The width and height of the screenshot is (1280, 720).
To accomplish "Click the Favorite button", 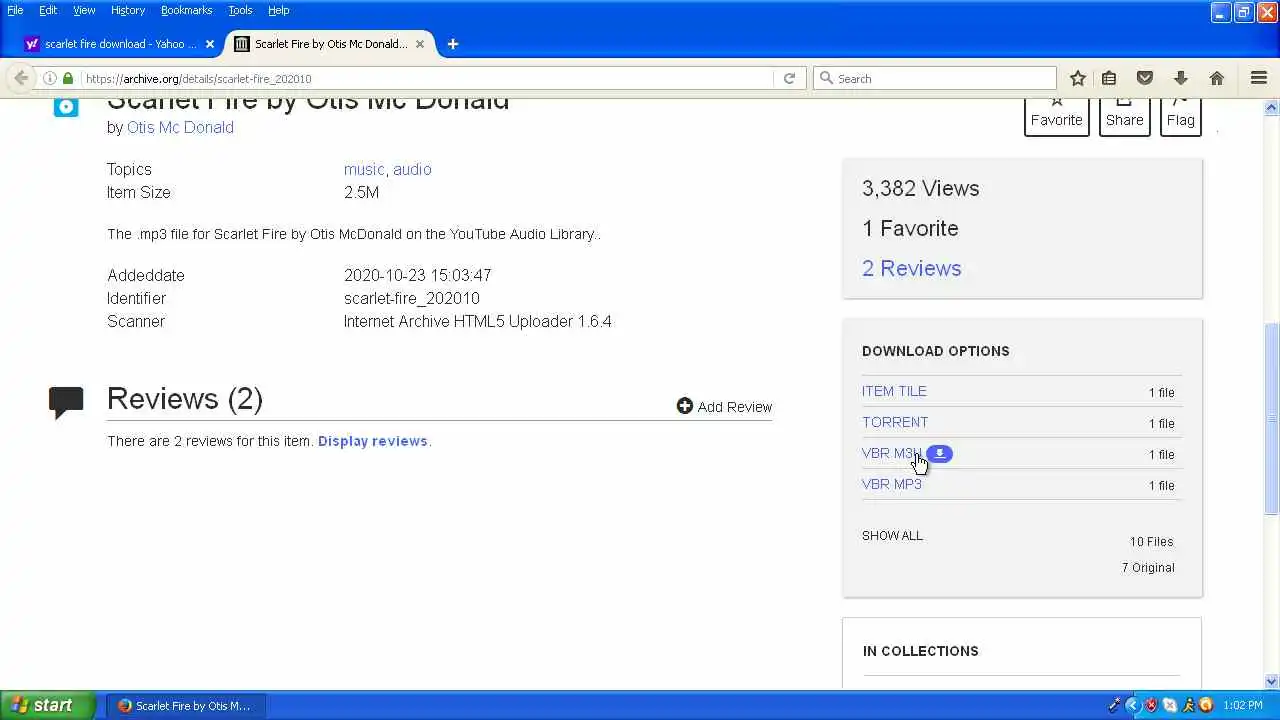I will point(1056,117).
